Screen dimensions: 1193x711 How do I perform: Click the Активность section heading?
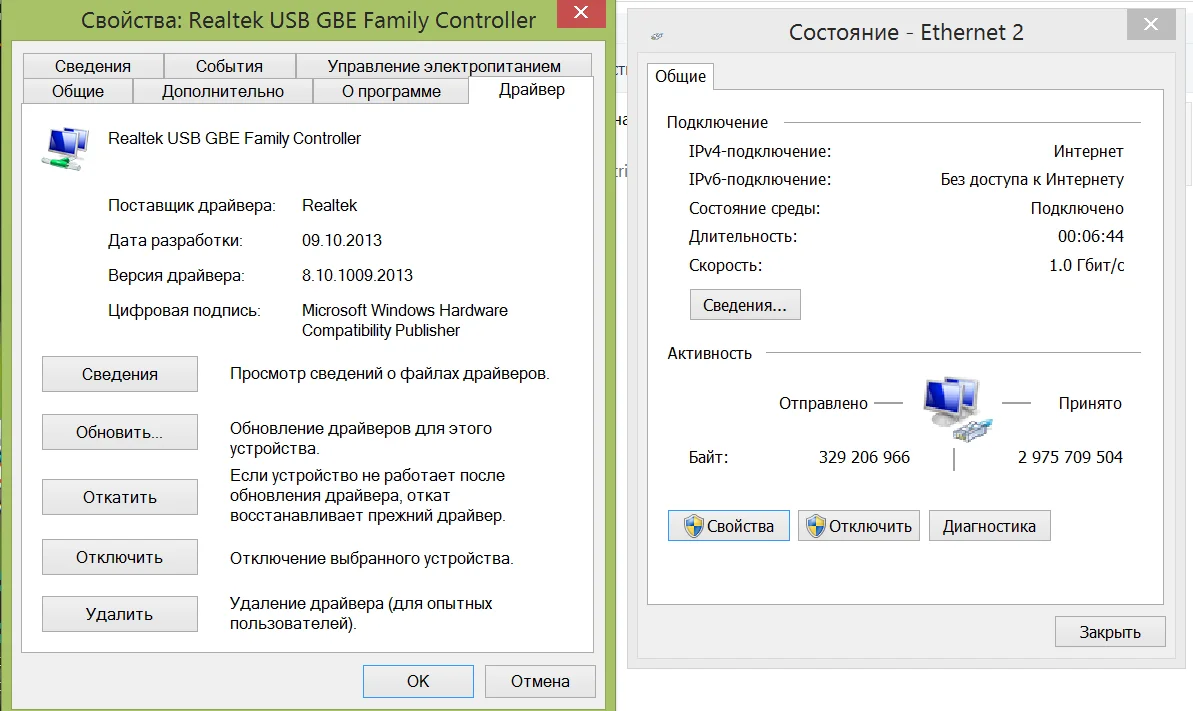(x=709, y=353)
